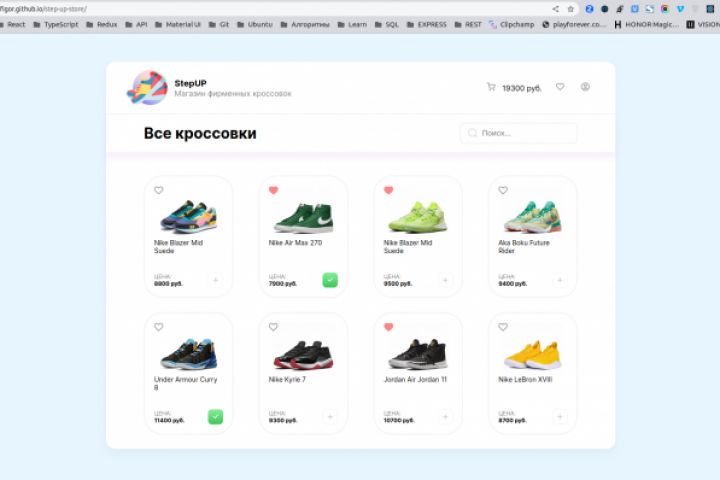This screenshot has width=720, height=480.
Task: Add Nike Kyrie 7 to cart
Action: 330,417
